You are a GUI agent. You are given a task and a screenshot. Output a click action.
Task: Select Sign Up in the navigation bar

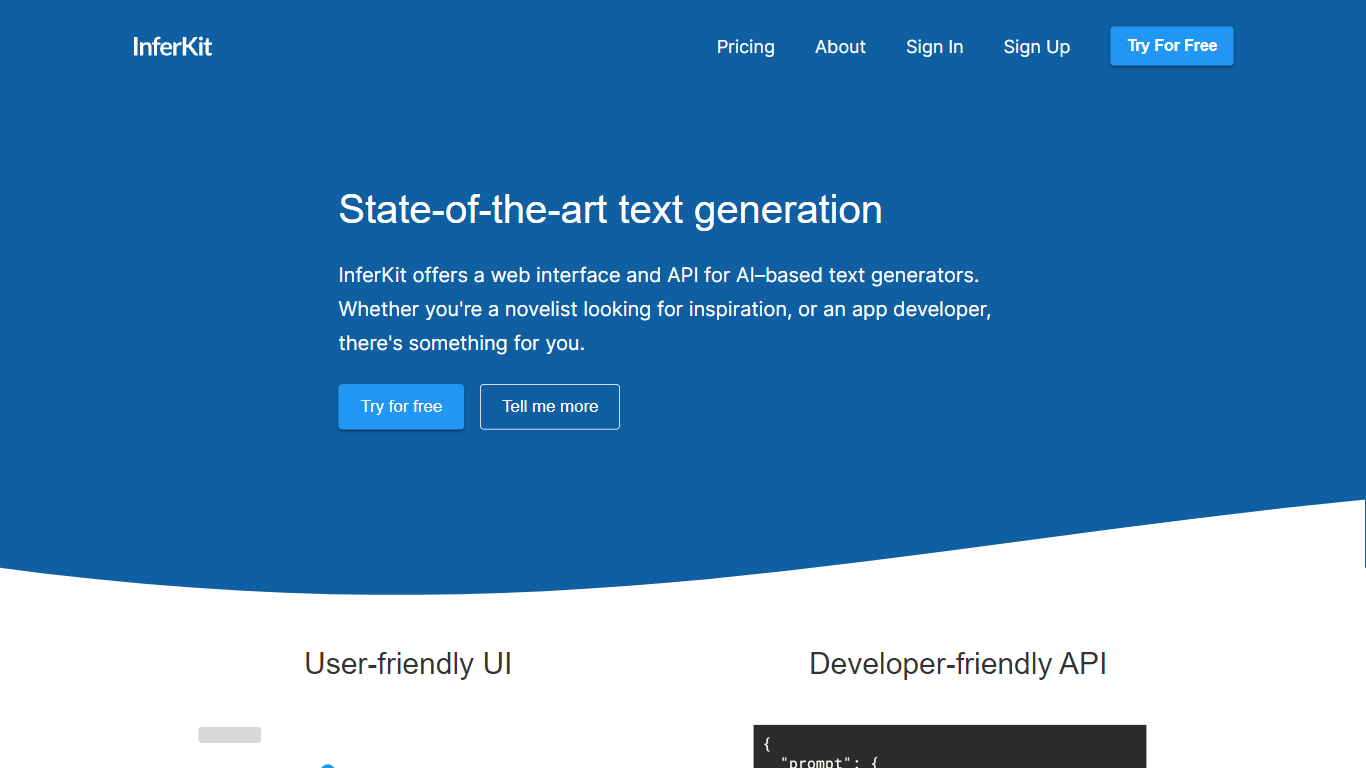click(1036, 47)
